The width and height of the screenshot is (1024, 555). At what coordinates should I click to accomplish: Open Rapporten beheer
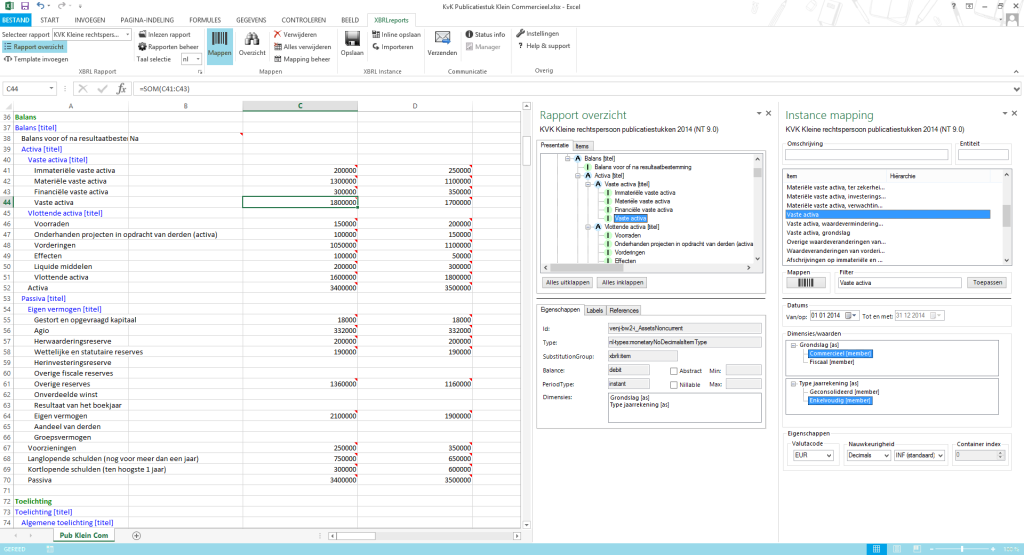click(168, 47)
